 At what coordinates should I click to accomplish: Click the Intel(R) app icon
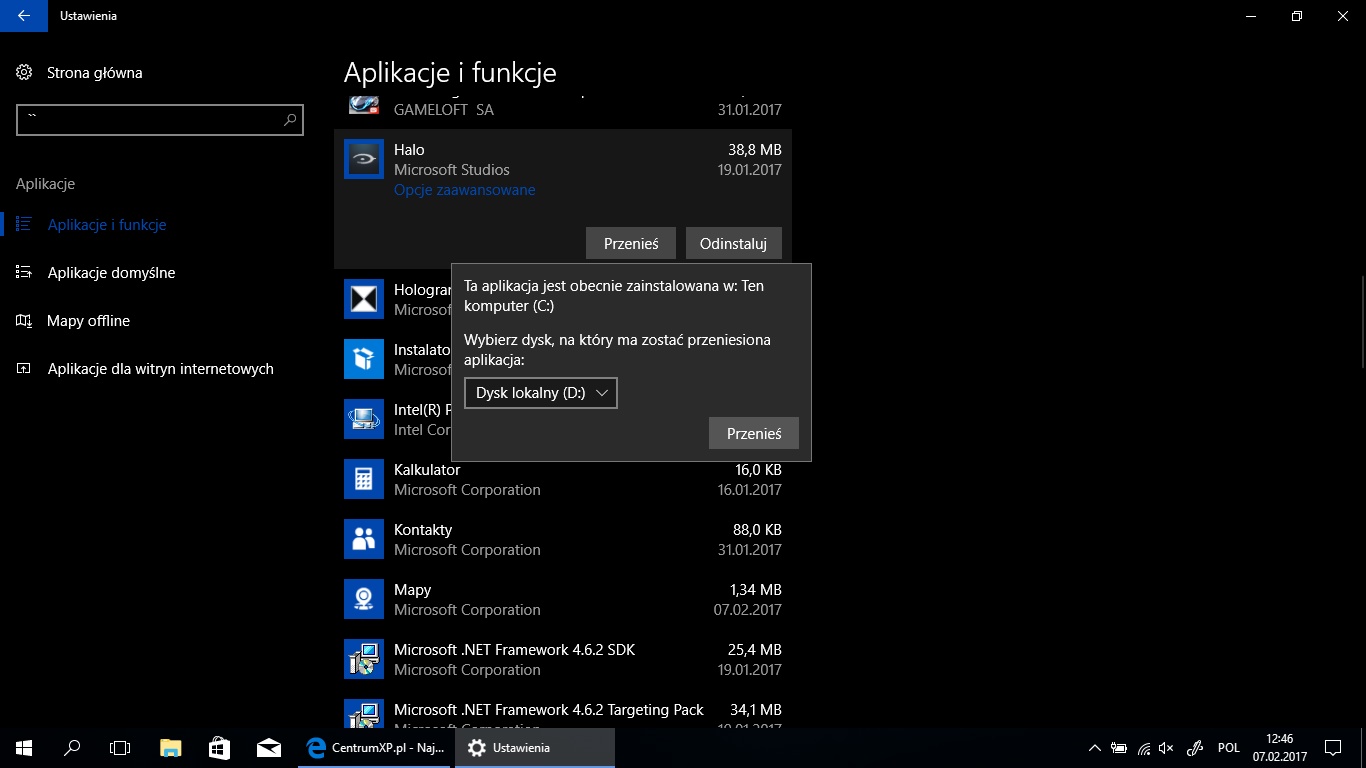coord(364,419)
